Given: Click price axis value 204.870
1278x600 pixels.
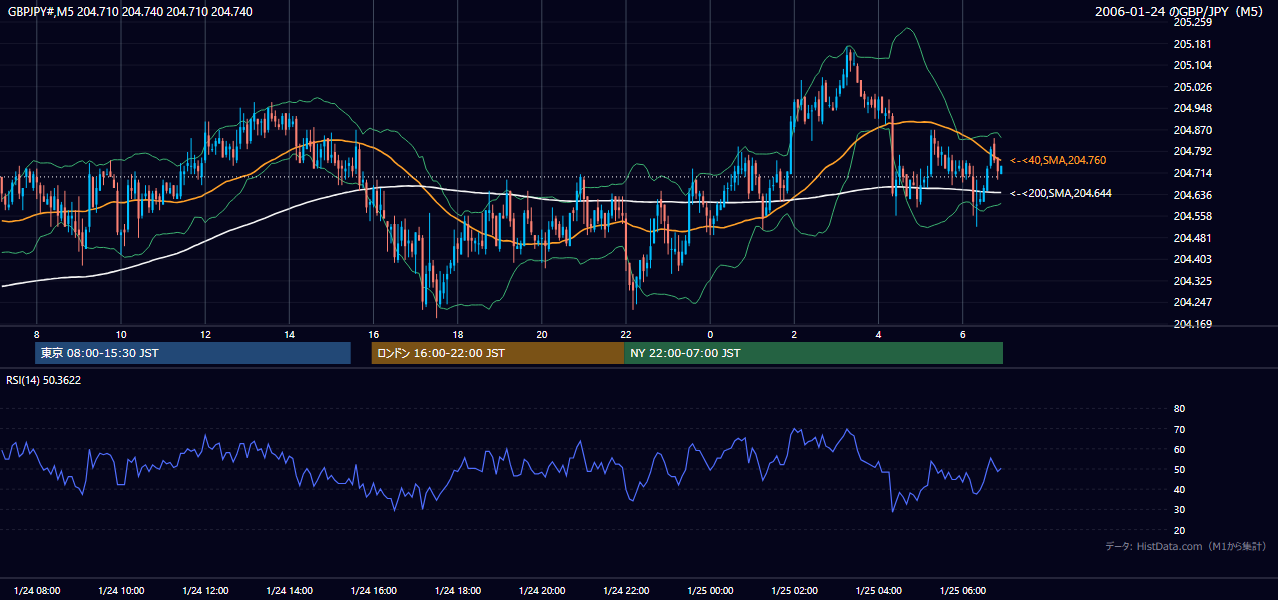Looking at the screenshot, I should [x=1192, y=130].
